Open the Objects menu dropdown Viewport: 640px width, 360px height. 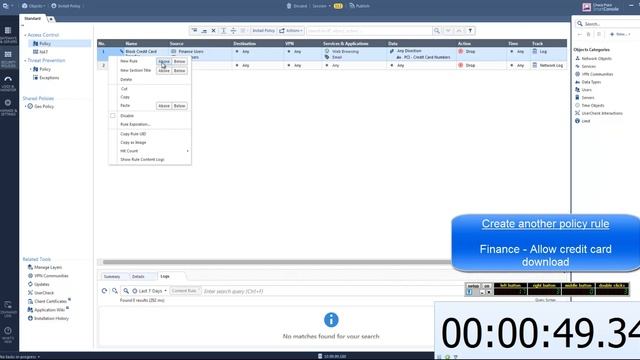click(x=33, y=6)
